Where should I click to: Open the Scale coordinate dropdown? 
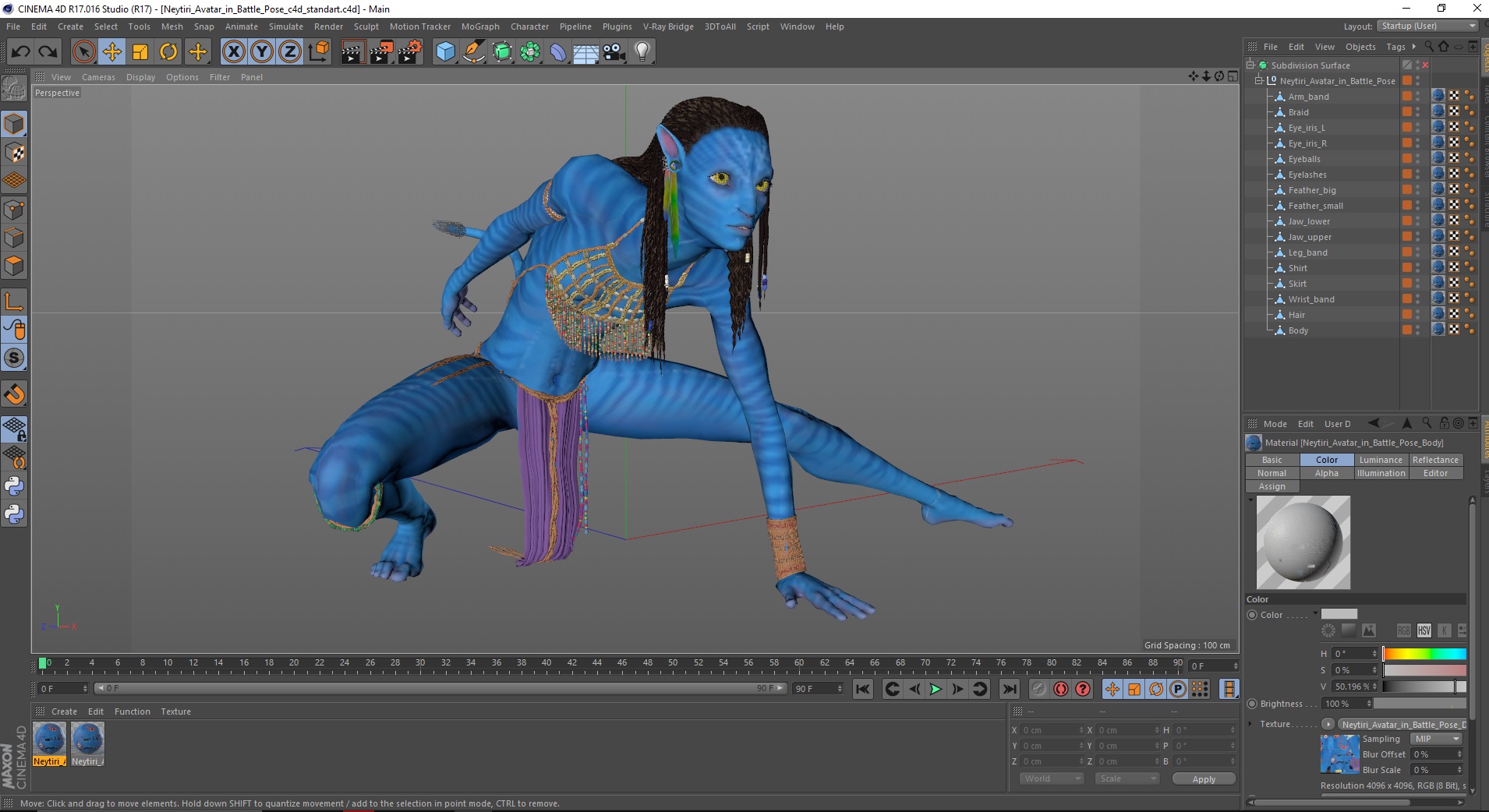point(1126,778)
